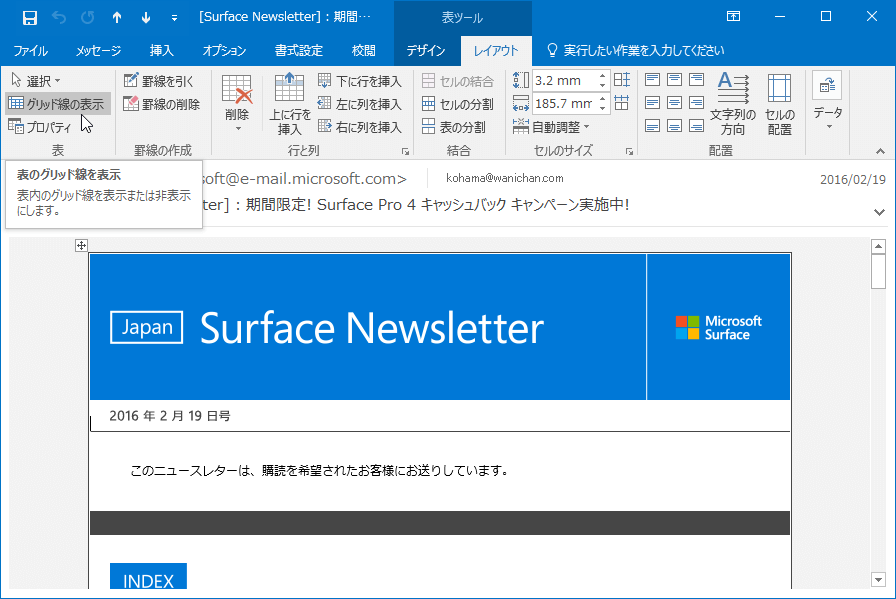The width and height of the screenshot is (896, 599).
Task: Click the table move handle
Action: coord(81,246)
